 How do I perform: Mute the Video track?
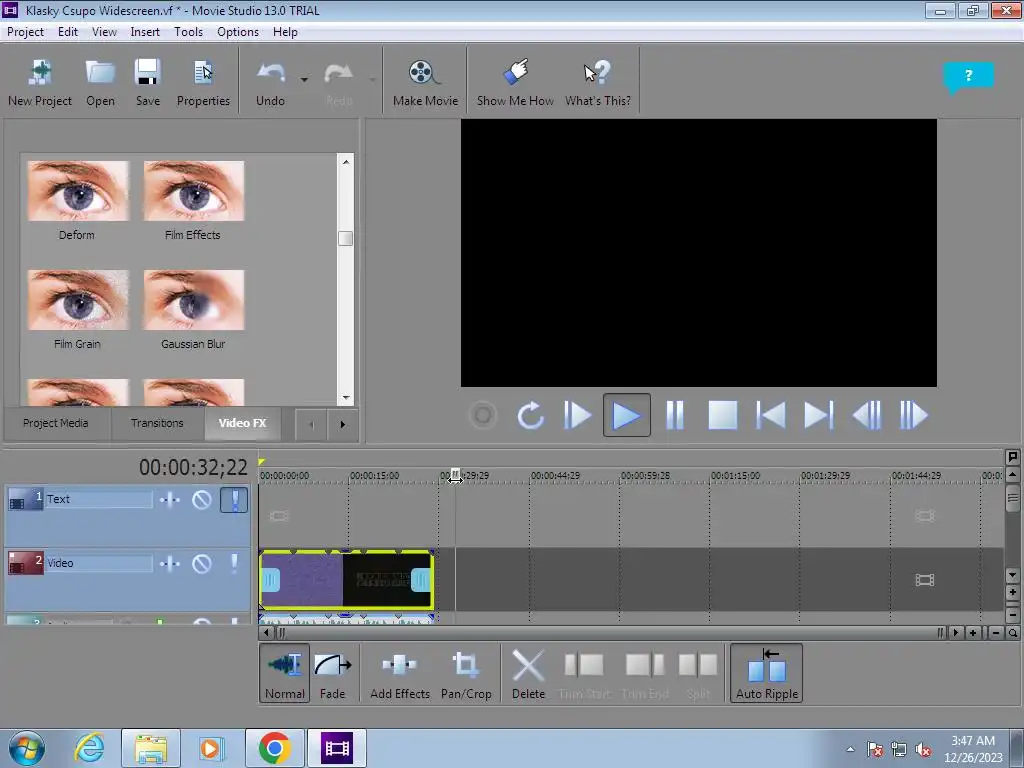202,564
